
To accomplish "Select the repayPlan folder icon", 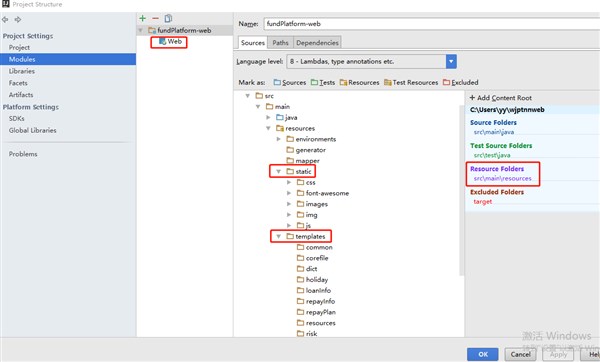I will coord(300,312).
